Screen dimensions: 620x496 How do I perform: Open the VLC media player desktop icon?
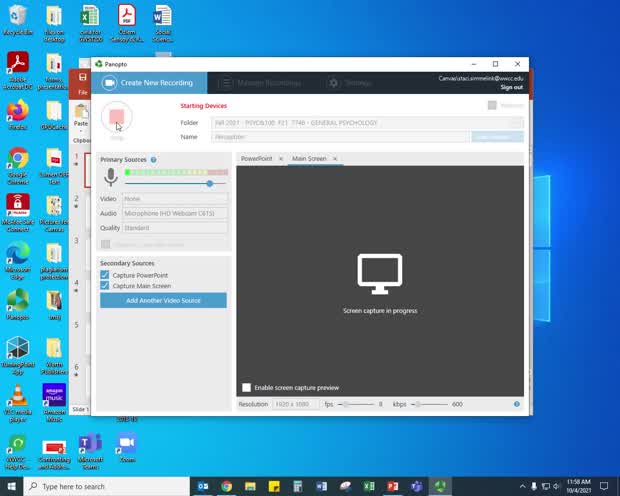point(18,403)
